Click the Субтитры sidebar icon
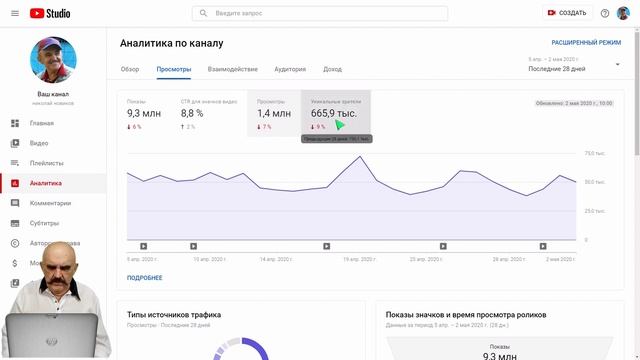The image size is (640, 360). click(x=15, y=223)
